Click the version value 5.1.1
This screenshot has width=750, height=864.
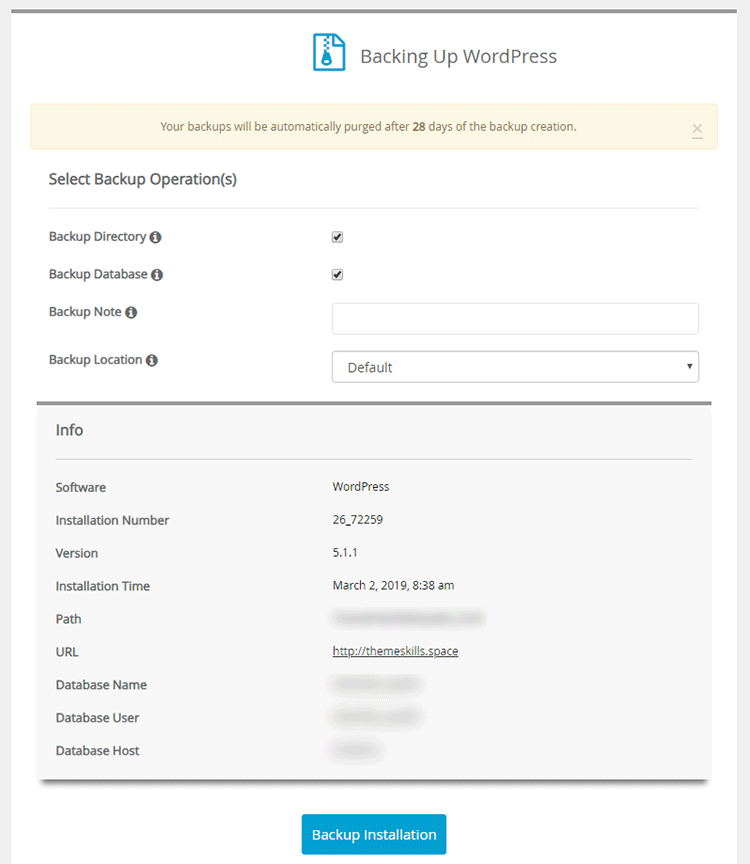[x=345, y=553]
